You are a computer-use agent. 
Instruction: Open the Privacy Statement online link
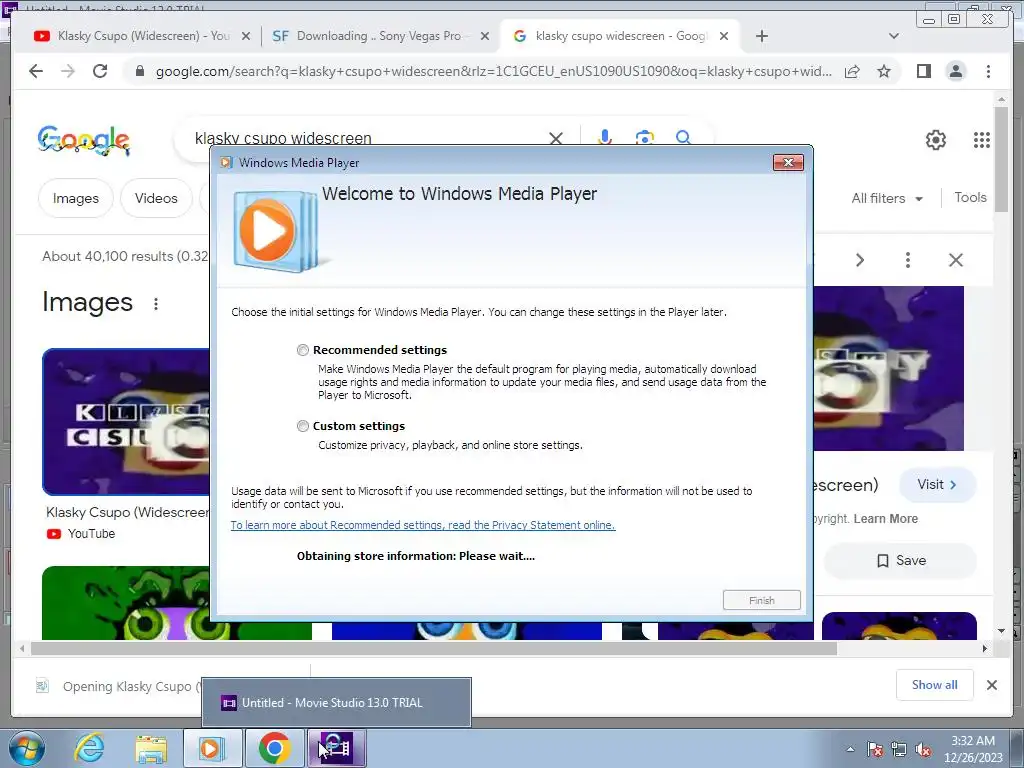pos(423,525)
